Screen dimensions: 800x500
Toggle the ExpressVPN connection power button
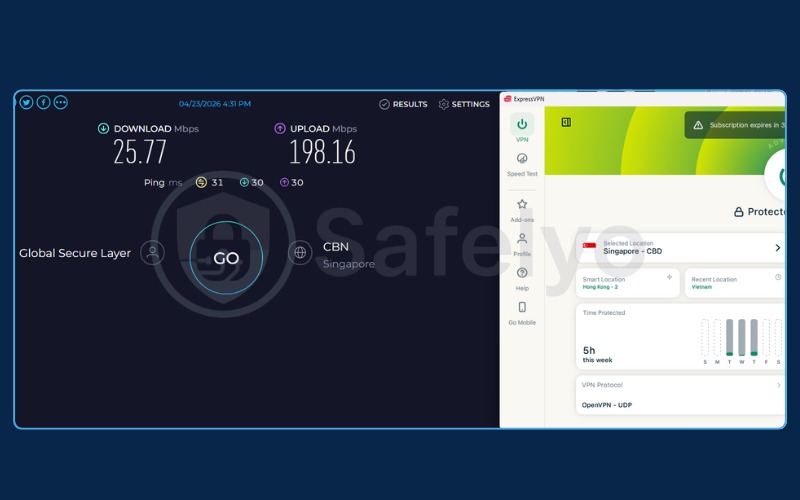(x=777, y=176)
